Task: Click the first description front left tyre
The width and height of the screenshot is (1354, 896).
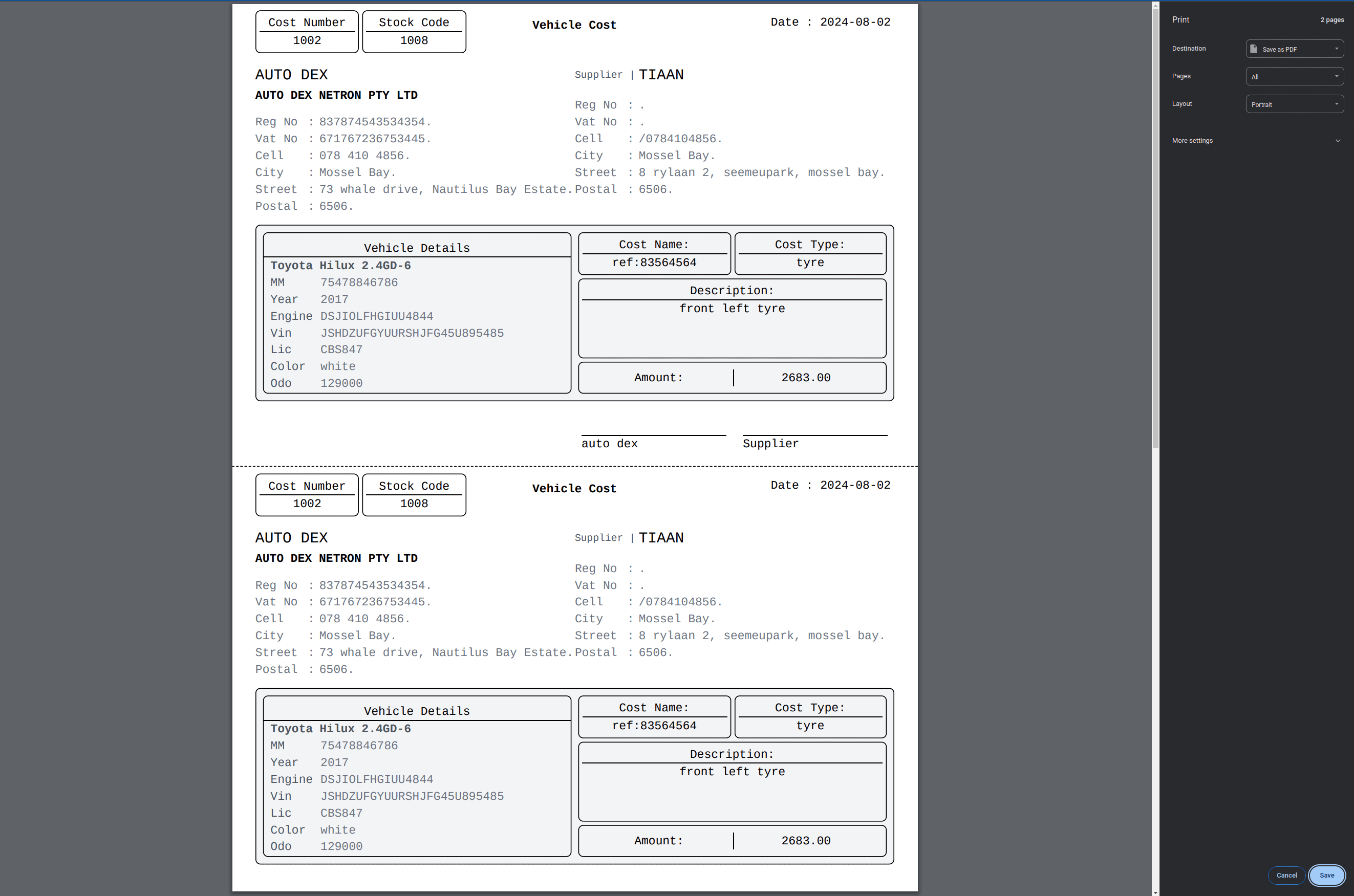Action: click(732, 309)
